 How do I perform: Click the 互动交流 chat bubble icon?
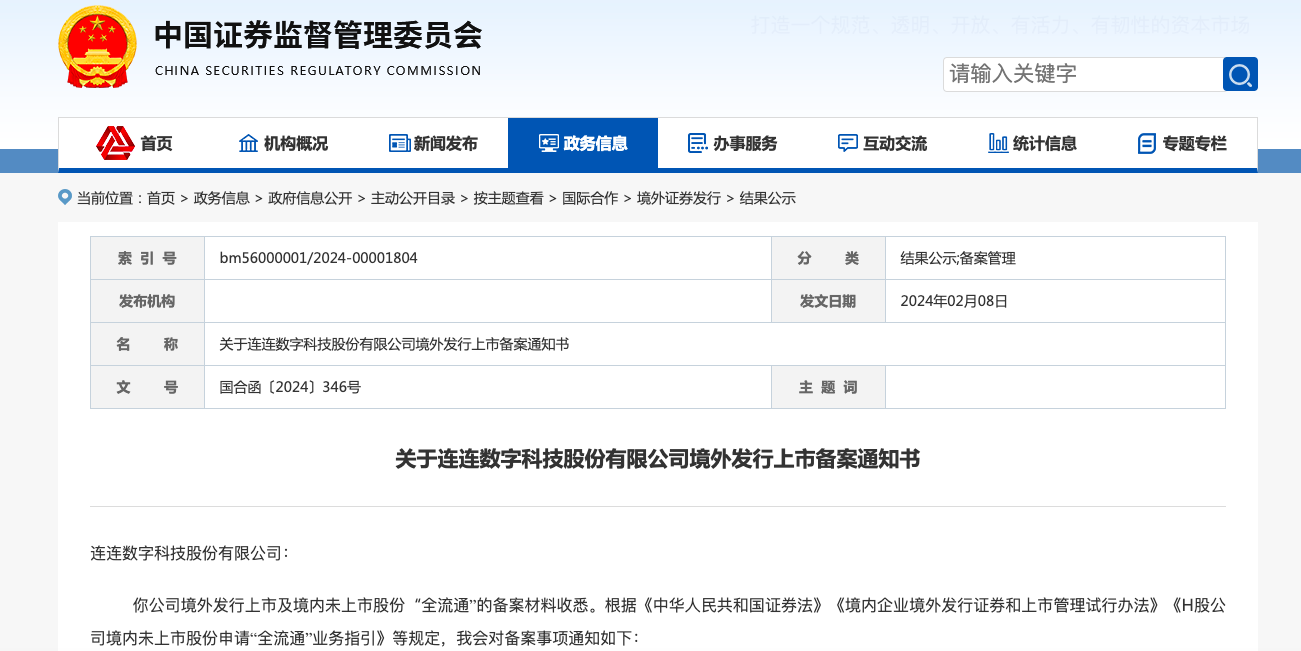[x=848, y=143]
